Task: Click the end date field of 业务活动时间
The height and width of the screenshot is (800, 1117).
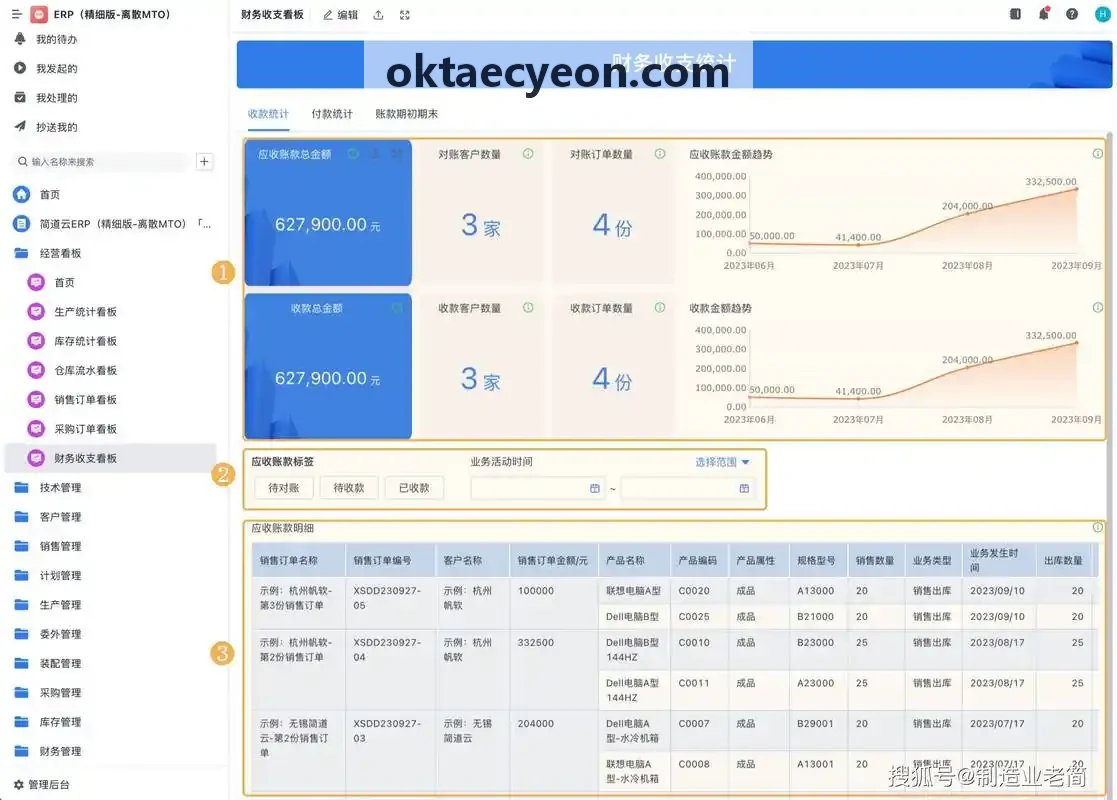Action: [688, 488]
